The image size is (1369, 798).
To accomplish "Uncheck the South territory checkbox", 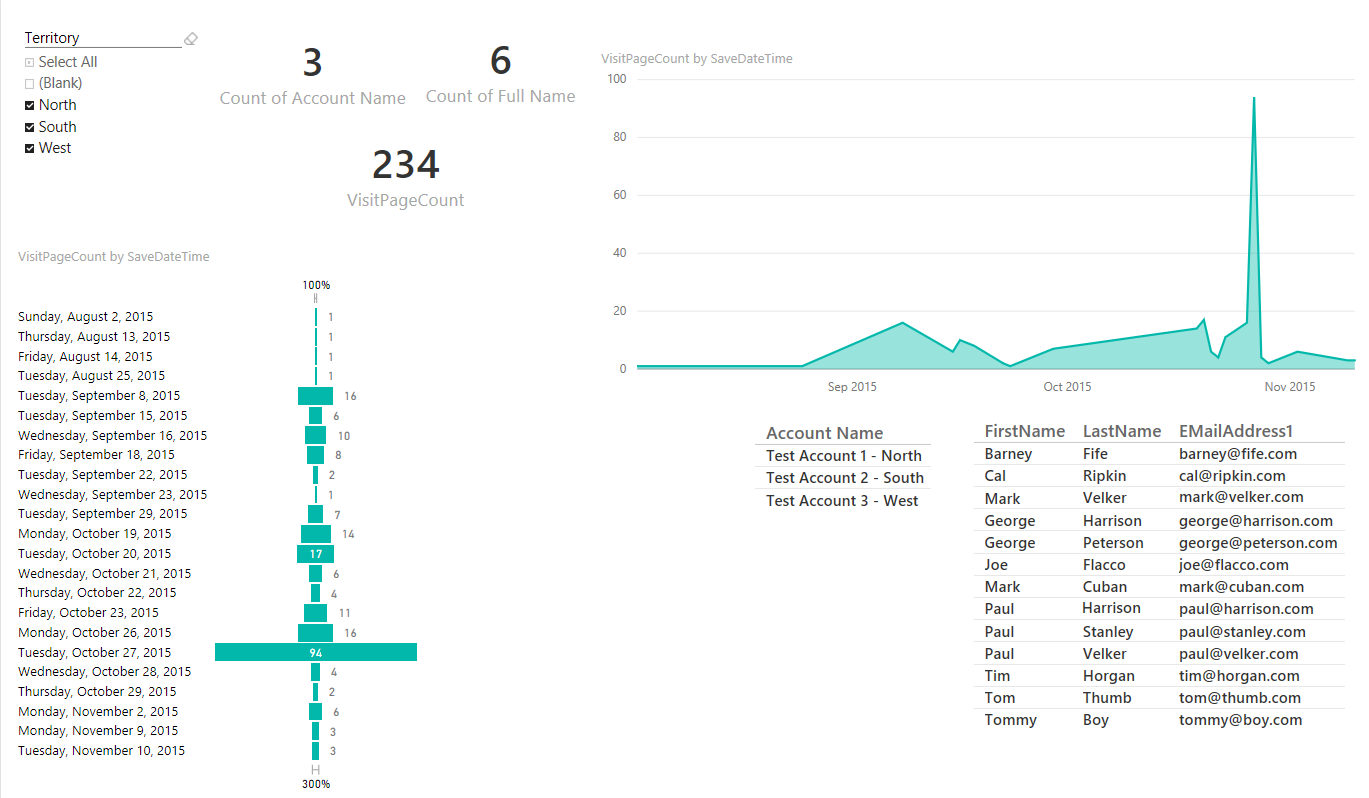I will 30,127.
